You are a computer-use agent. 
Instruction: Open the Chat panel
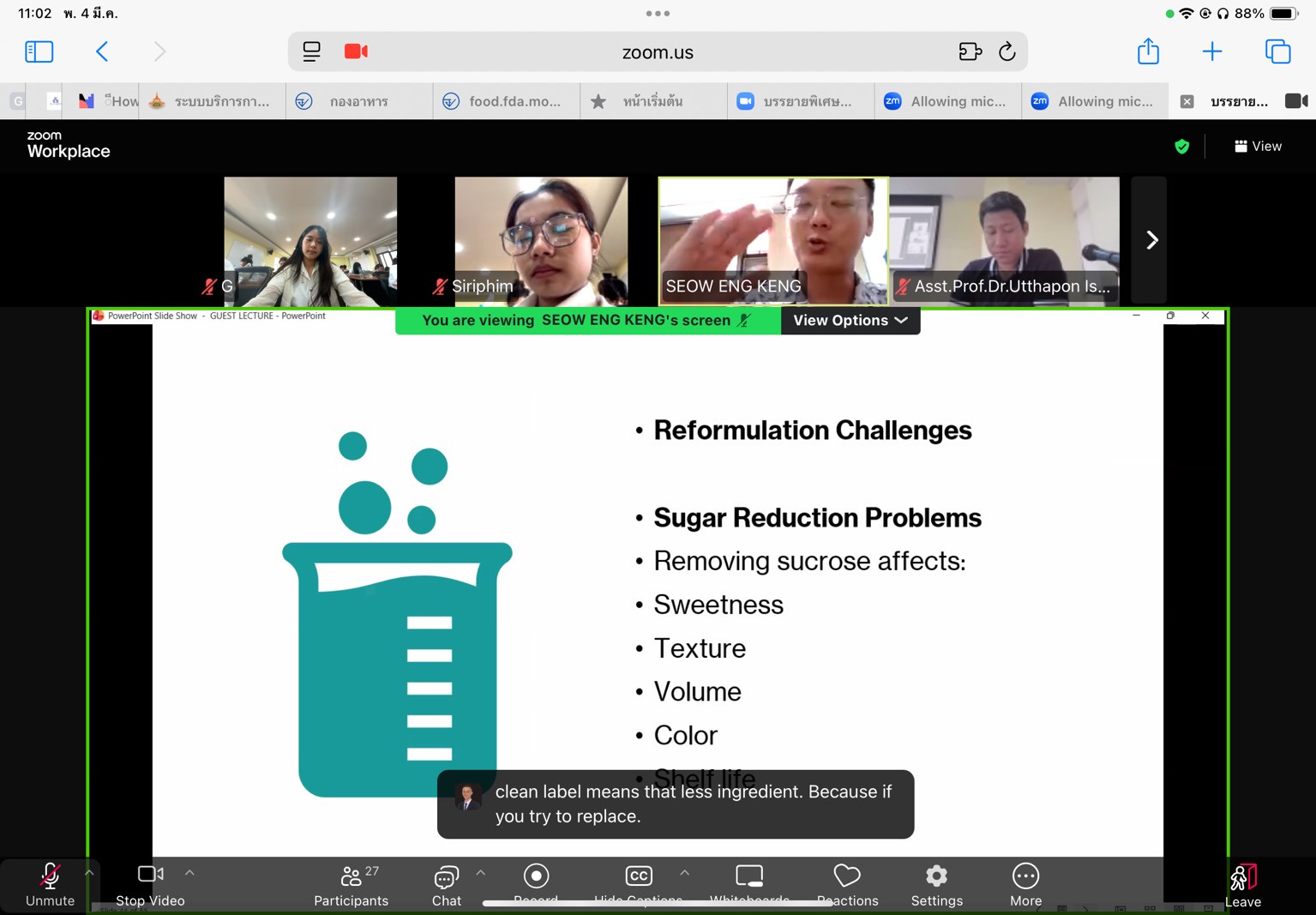(x=446, y=885)
